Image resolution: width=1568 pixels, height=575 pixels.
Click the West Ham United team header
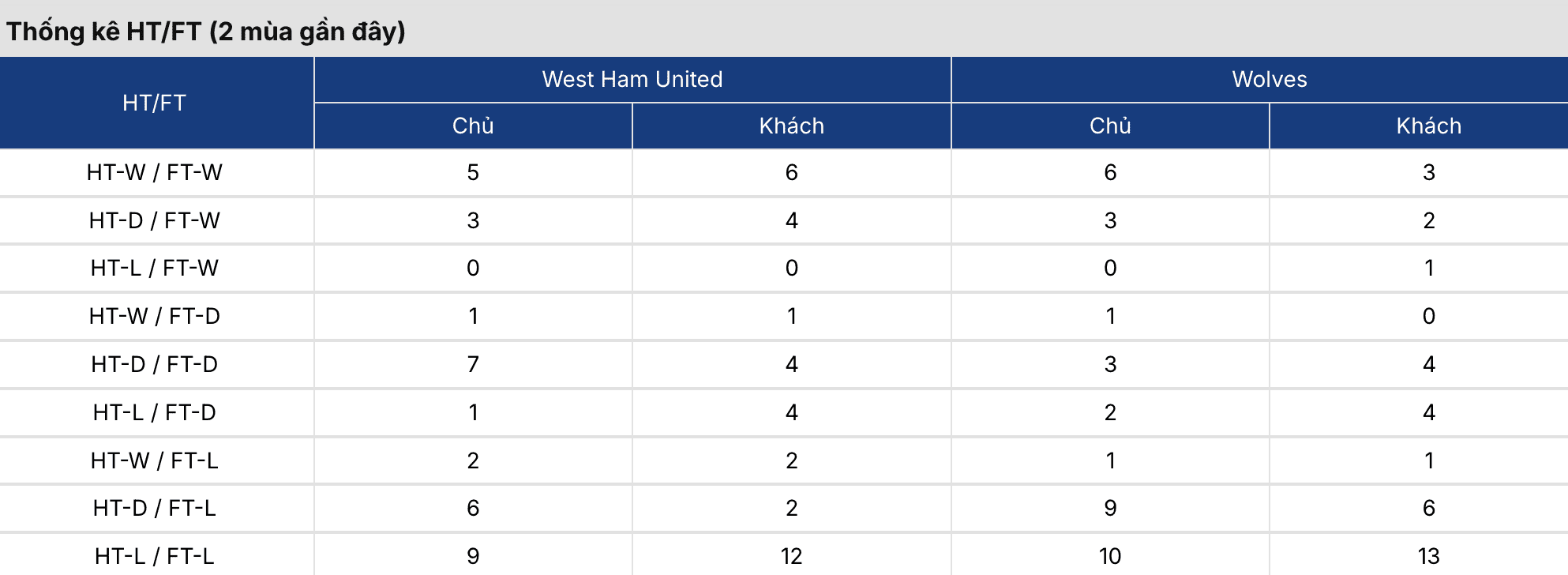(x=632, y=79)
